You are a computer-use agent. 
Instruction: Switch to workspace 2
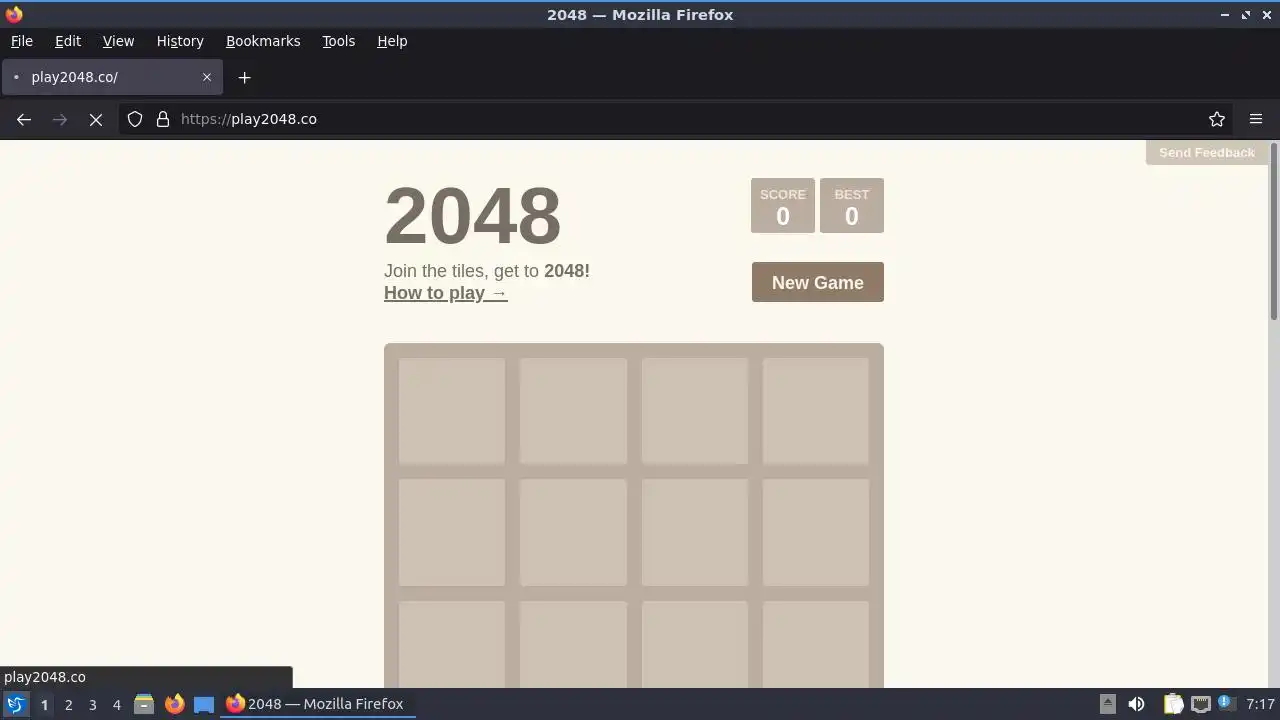(x=68, y=704)
